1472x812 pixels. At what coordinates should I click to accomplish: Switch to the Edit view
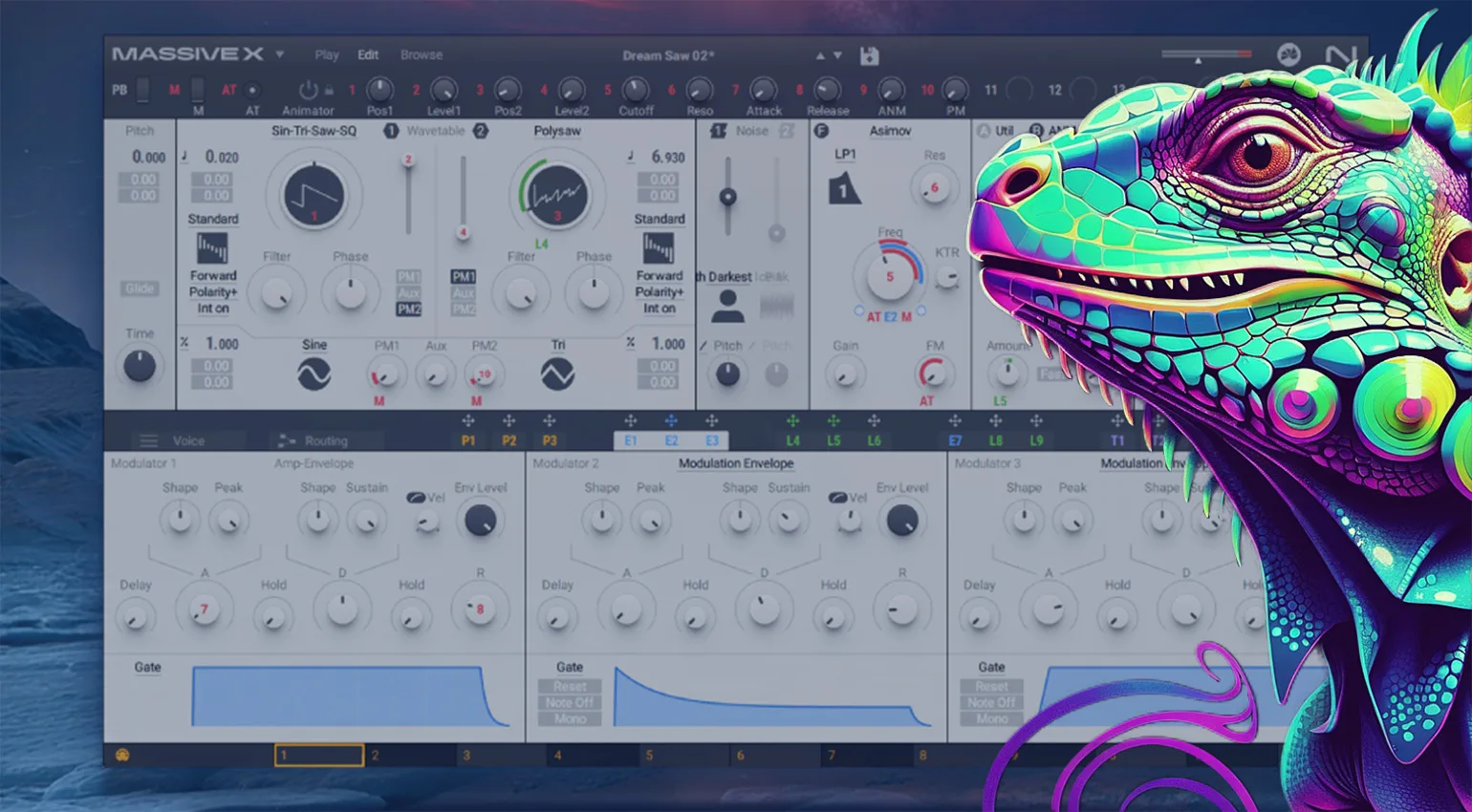coord(368,55)
